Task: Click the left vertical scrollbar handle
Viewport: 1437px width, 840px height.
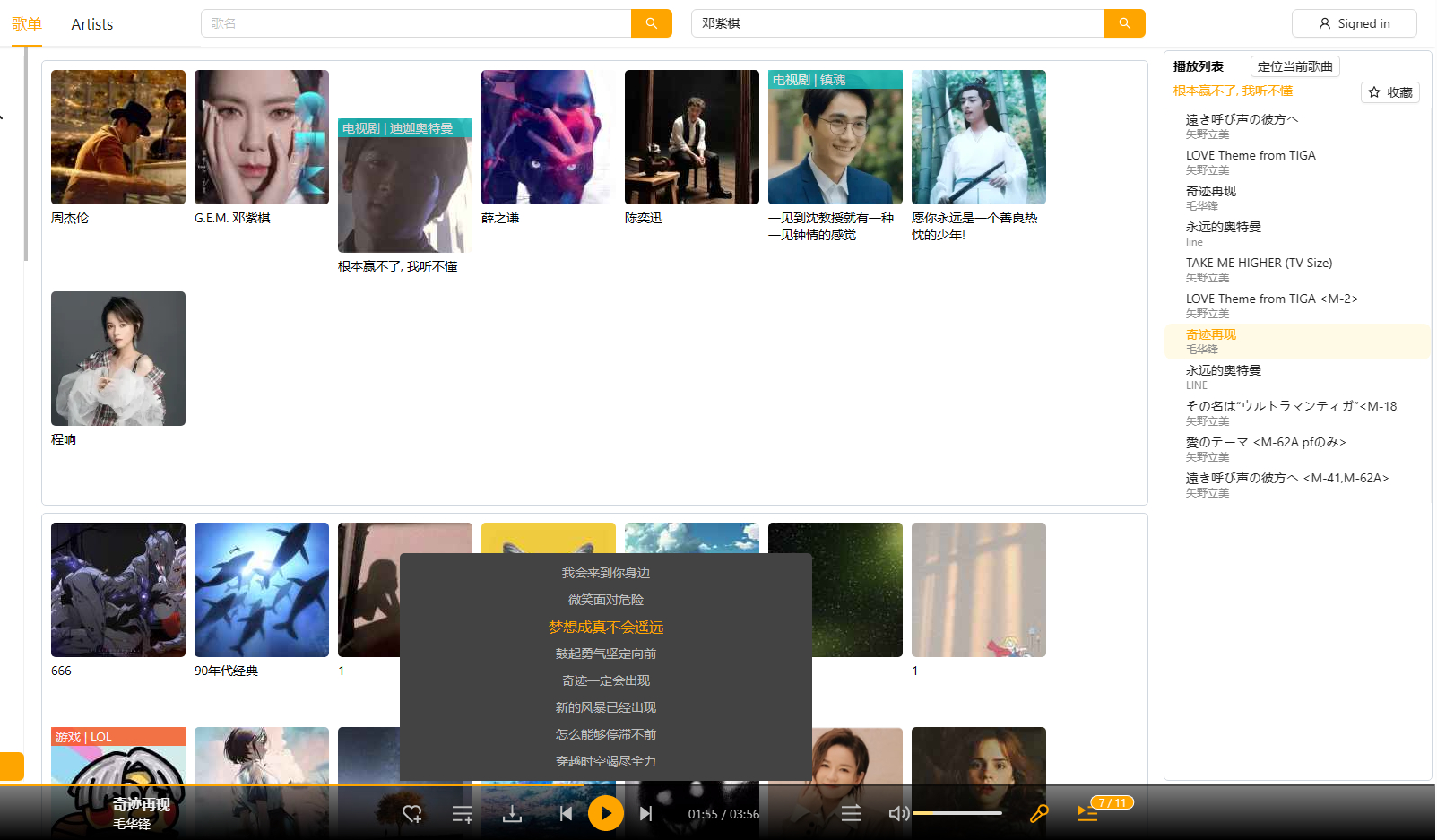Action: (x=26, y=154)
